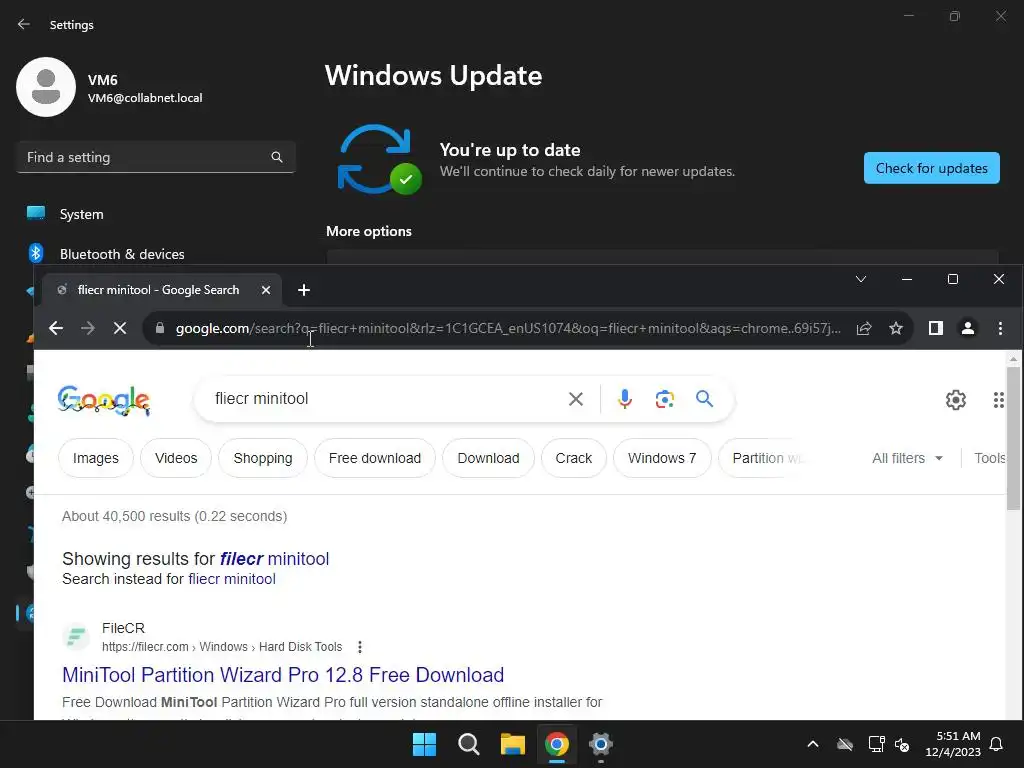1024x768 pixels.
Task: Click the Chrome address bar URL
Action: coord(508,328)
